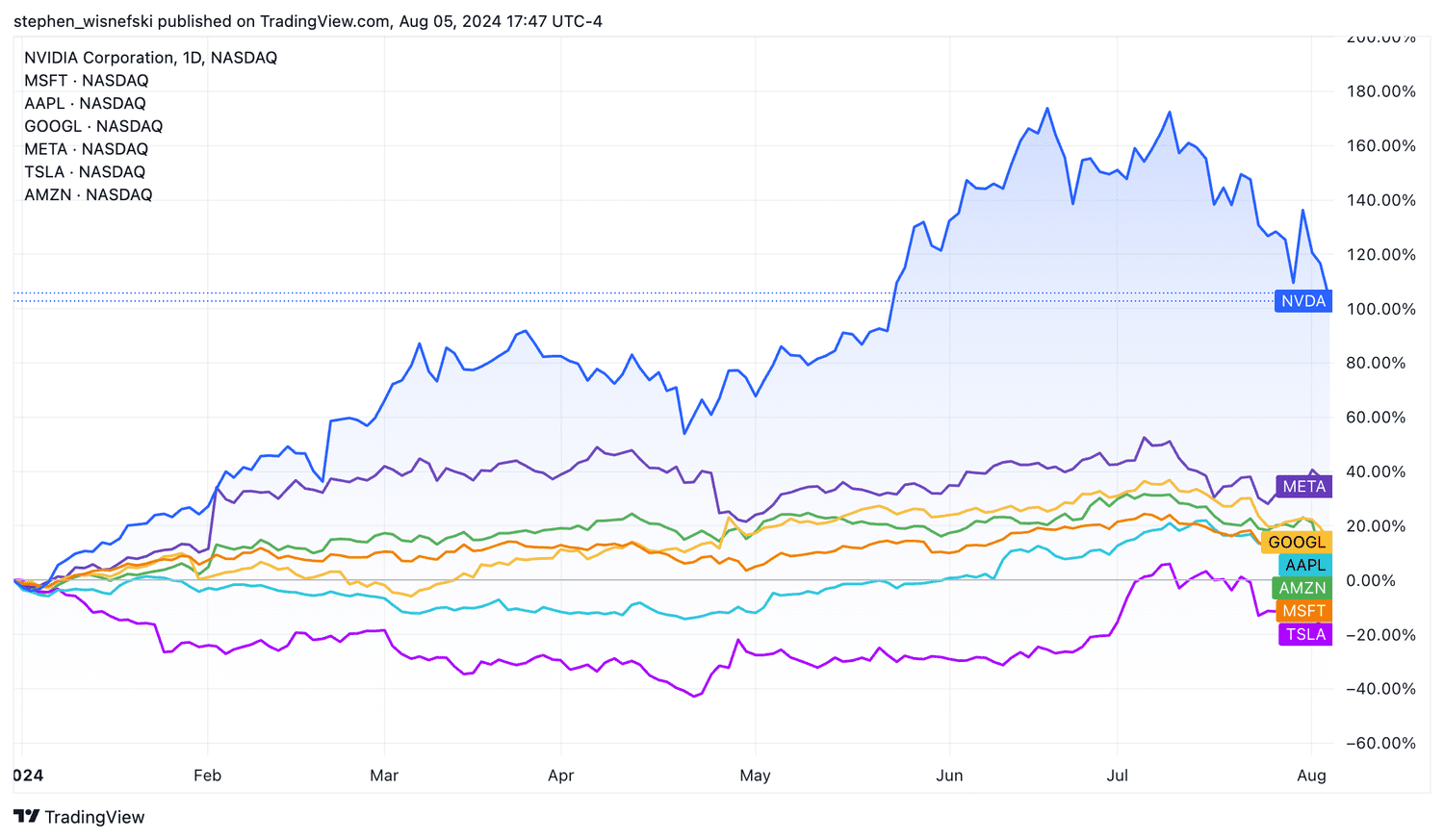Select TSLA · NASDAQ legend entry
This screenshot has width=1444, height=840.
tap(85, 172)
